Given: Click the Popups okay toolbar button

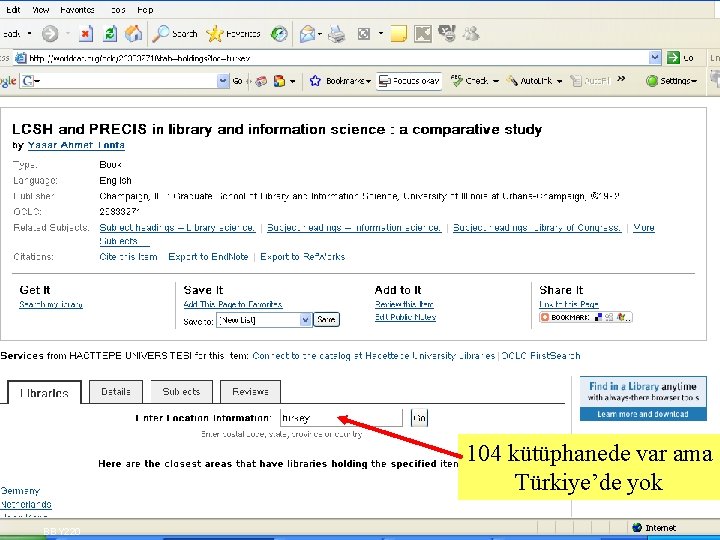Looking at the screenshot, I should point(409,81).
